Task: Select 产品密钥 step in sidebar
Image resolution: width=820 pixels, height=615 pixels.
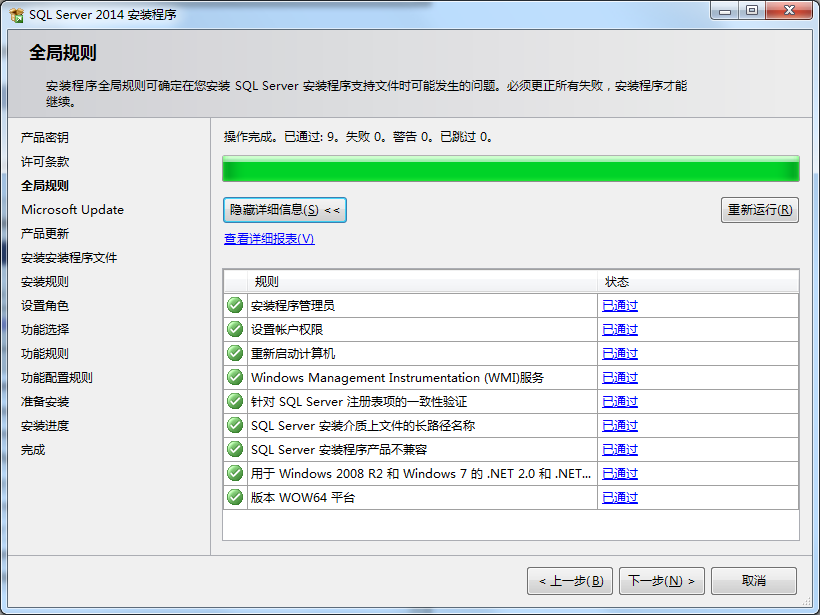Action: coord(45,138)
